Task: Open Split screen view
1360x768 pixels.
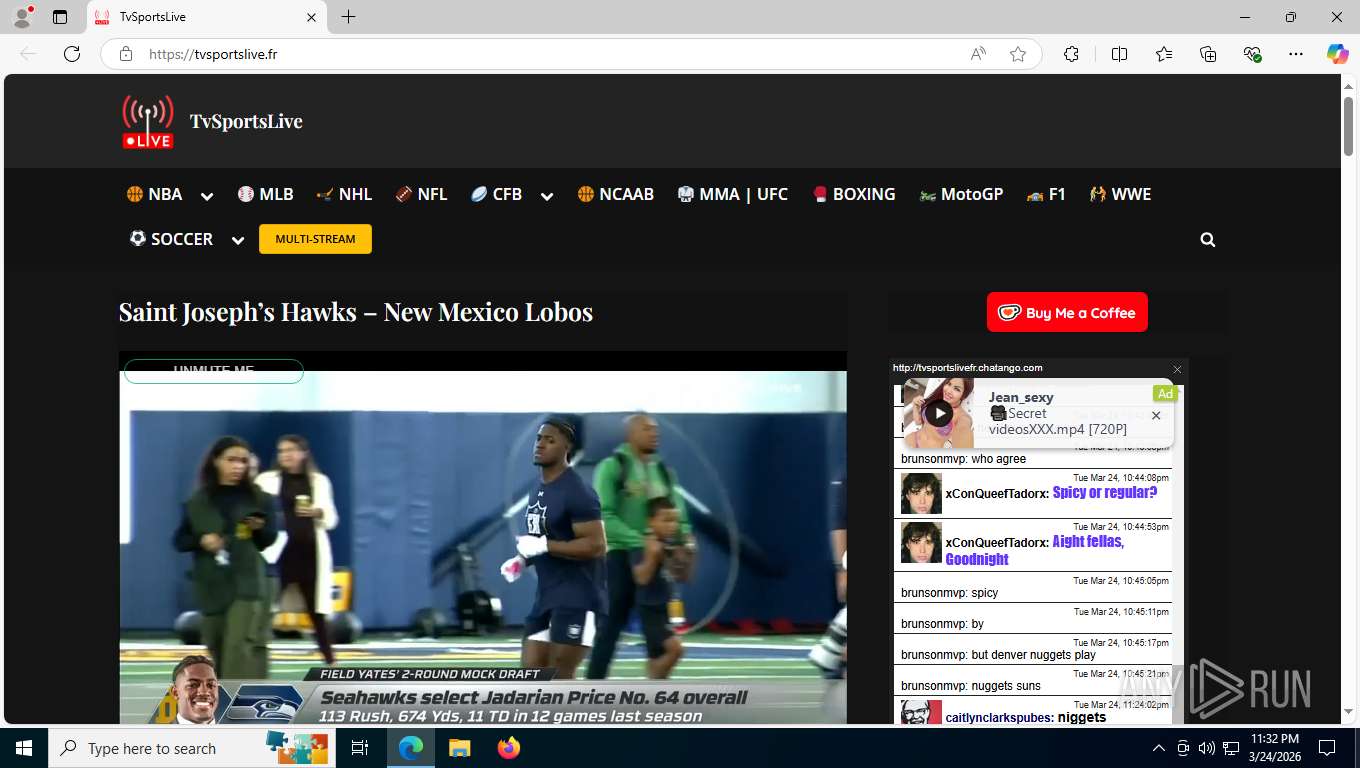Action: click(x=1119, y=54)
